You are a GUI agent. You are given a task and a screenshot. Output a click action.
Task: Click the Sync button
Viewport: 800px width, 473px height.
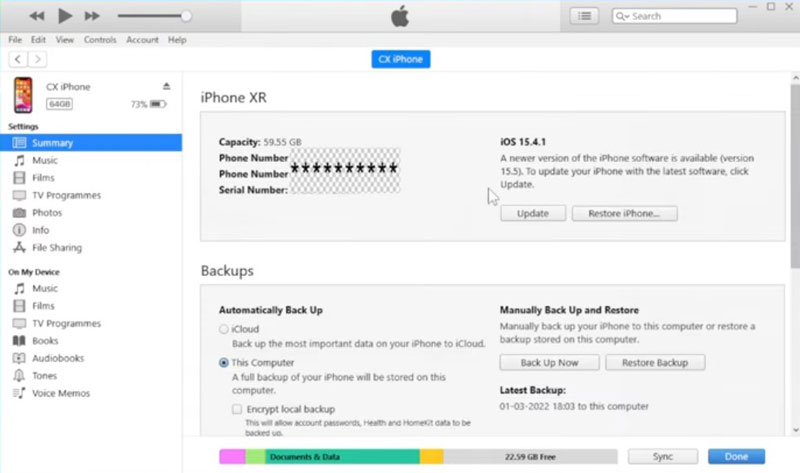pos(663,457)
